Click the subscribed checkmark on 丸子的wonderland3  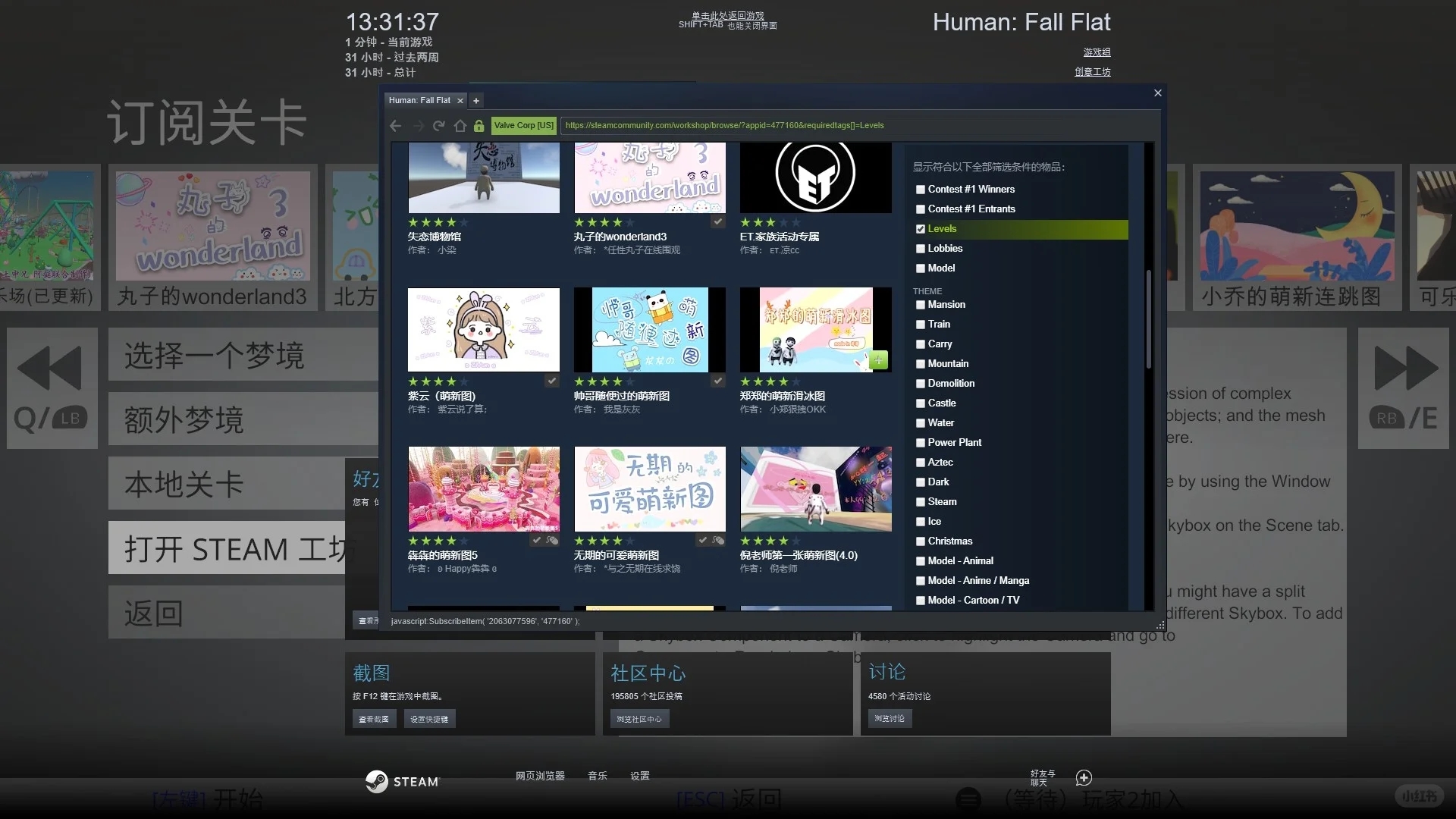coord(717,221)
